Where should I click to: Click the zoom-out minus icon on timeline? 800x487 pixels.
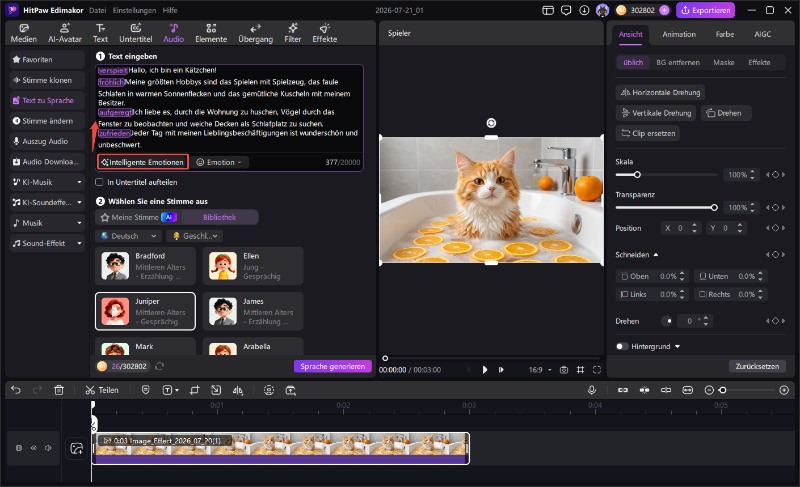click(x=709, y=390)
